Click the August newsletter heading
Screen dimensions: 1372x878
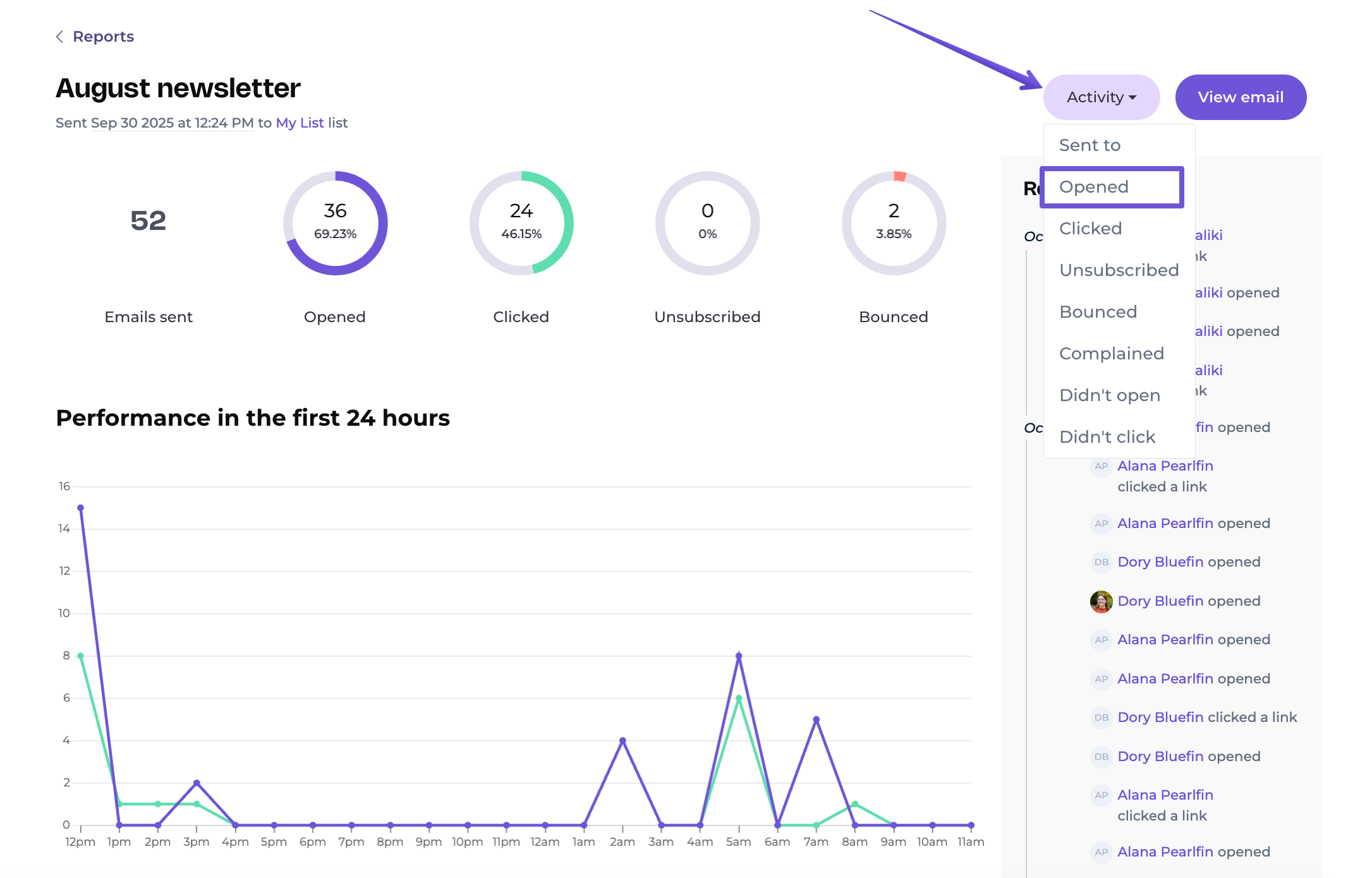178,88
